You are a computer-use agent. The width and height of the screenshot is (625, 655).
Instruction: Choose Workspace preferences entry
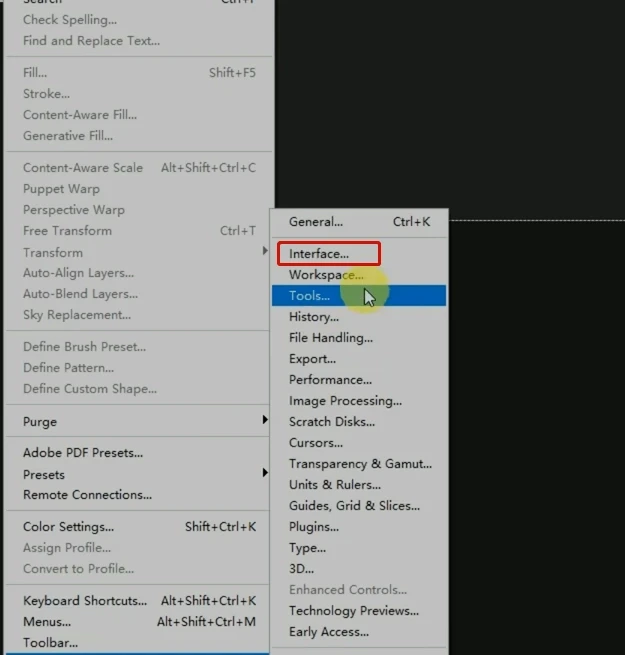326,275
